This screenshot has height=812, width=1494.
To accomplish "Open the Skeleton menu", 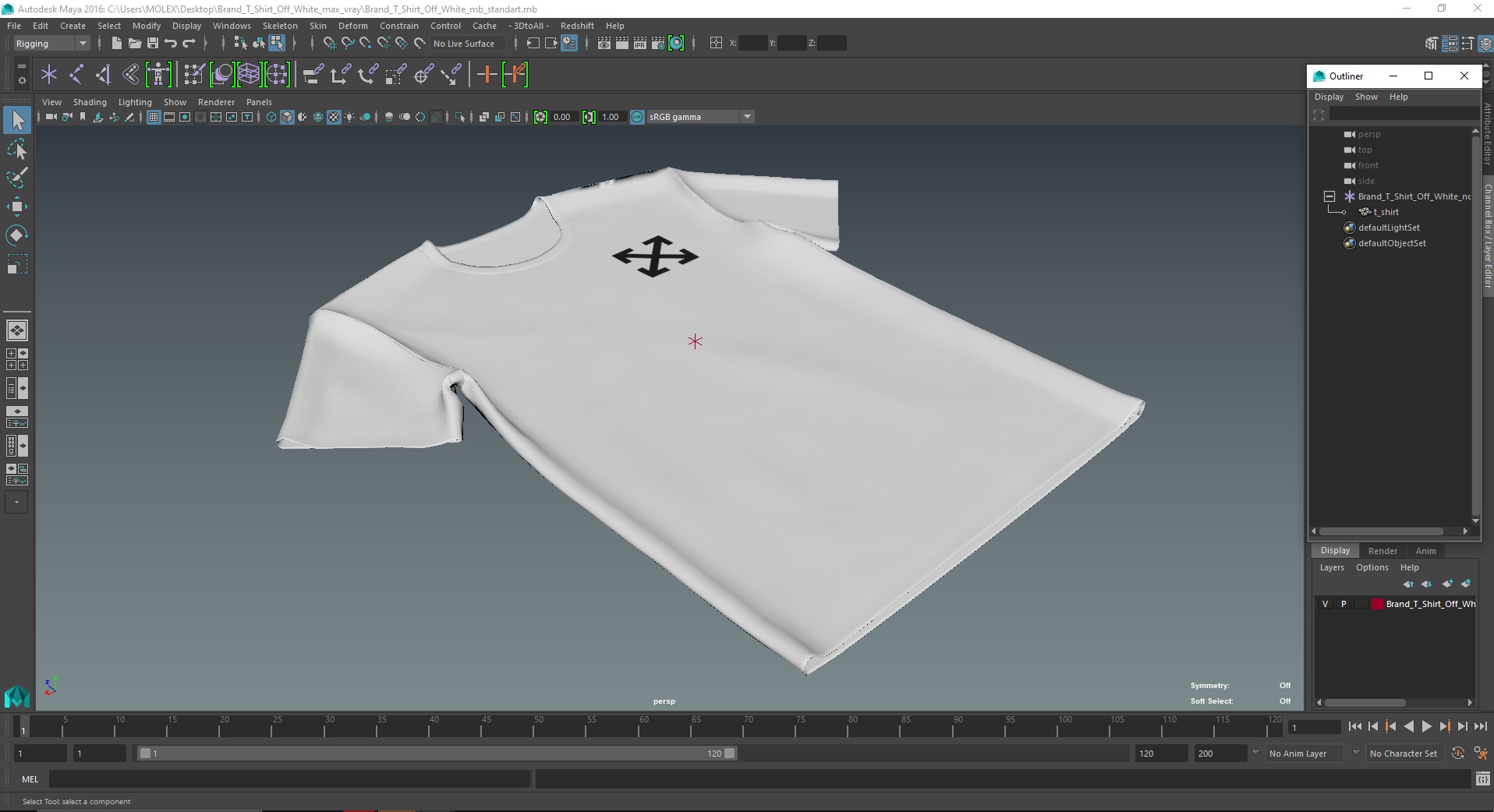I will tap(280, 26).
